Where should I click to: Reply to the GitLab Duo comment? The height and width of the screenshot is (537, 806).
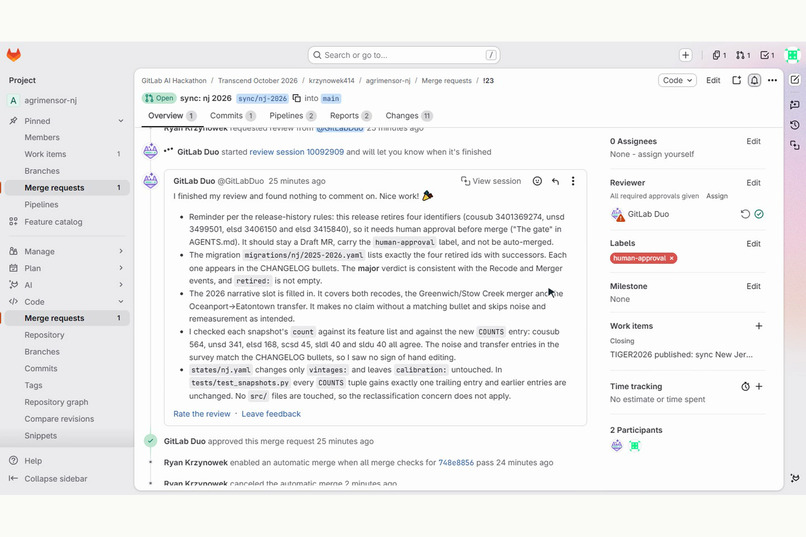pos(555,181)
